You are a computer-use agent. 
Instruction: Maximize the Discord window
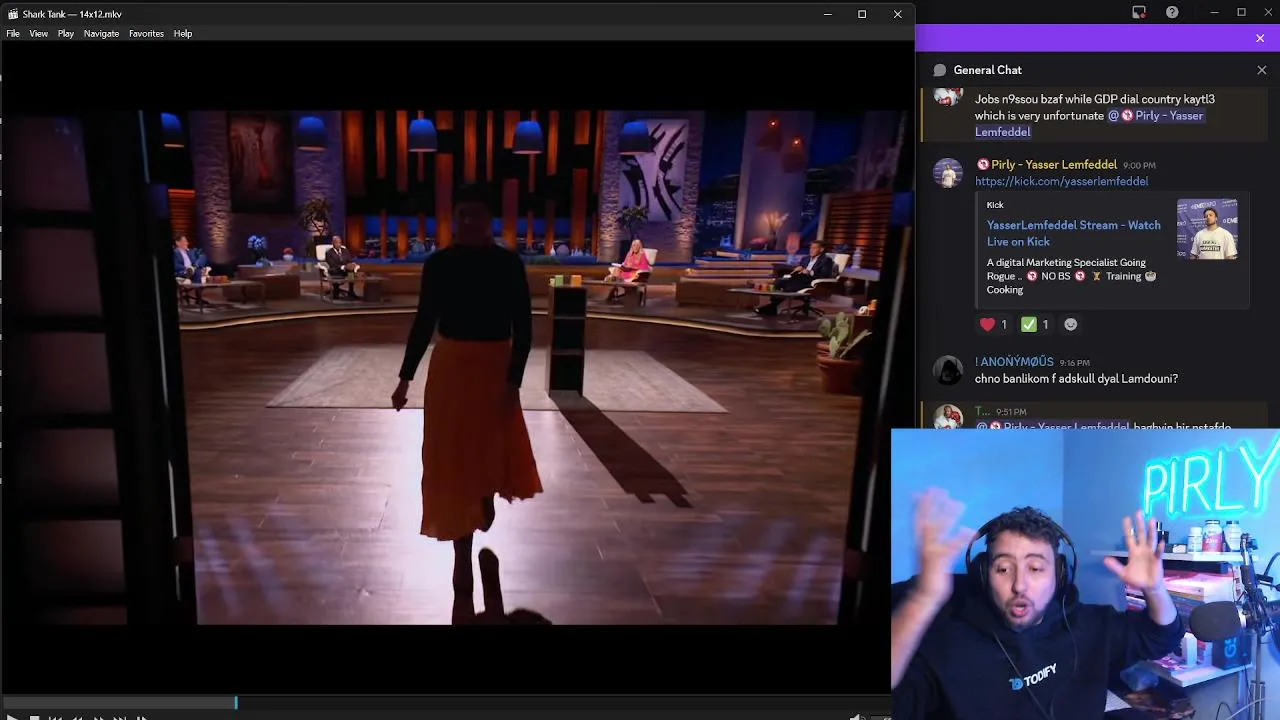pyautogui.click(x=1241, y=12)
